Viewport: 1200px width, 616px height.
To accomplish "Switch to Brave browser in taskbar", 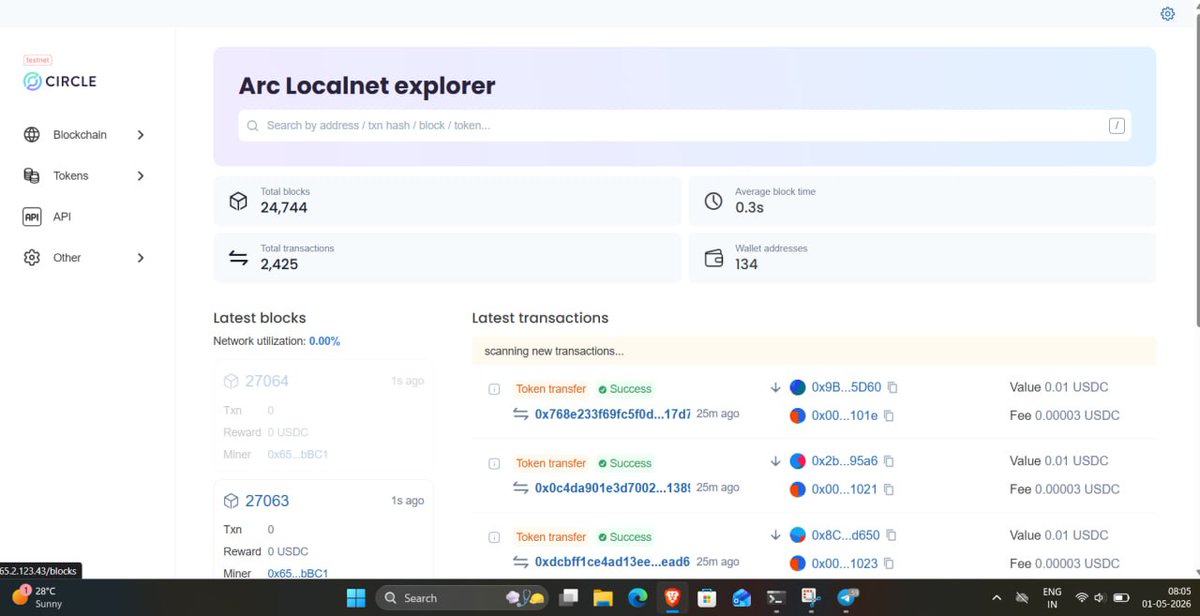I will [672, 598].
